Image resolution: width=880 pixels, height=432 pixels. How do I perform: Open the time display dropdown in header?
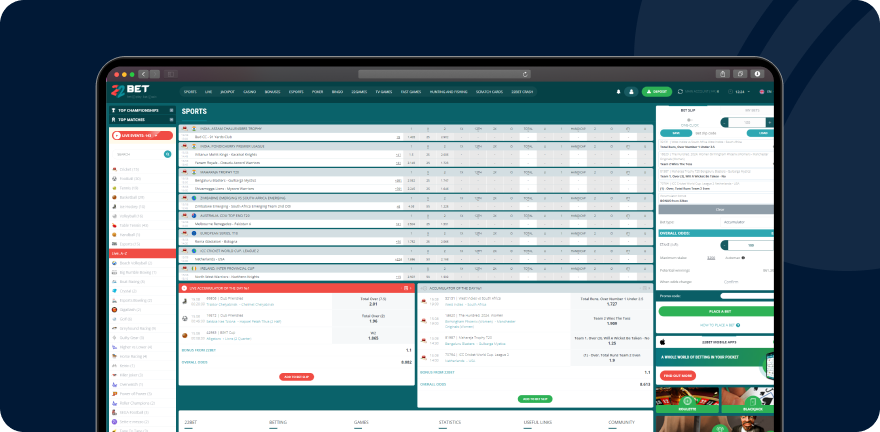click(x=740, y=91)
